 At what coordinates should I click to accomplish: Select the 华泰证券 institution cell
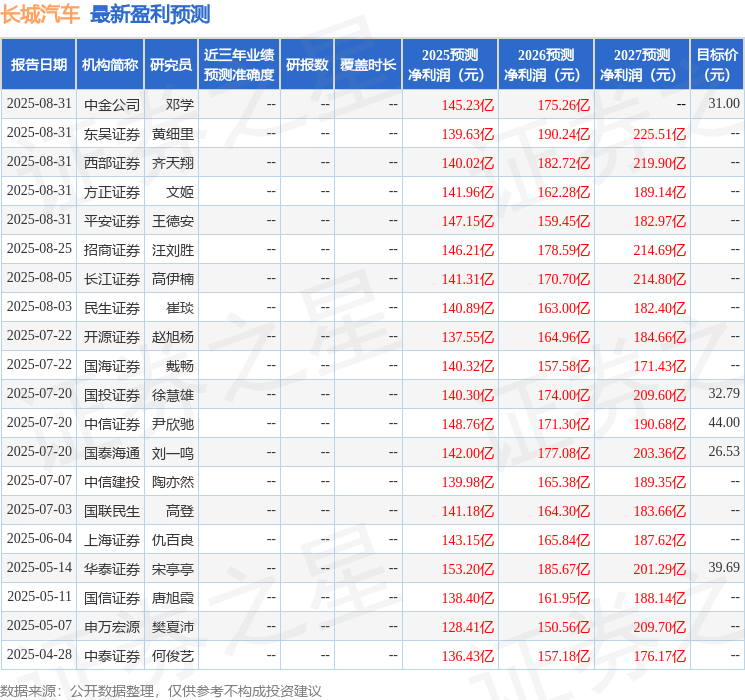(112, 569)
